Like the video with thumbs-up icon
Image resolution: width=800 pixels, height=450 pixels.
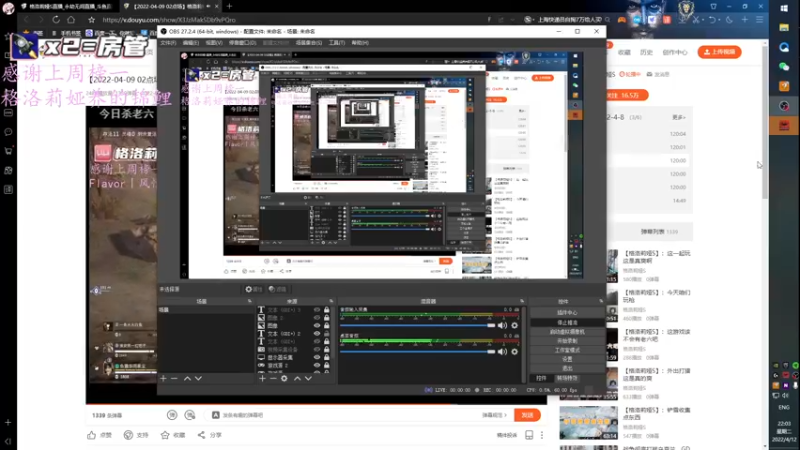[91, 435]
